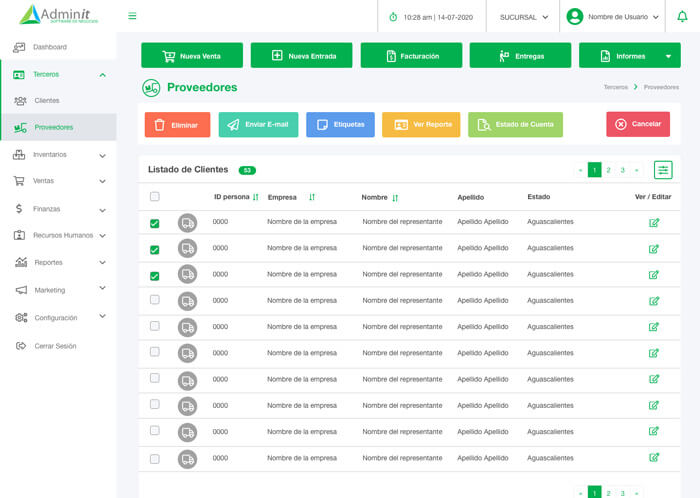The width and height of the screenshot is (700, 498).
Task: Open notifications bell icon
Action: coord(682,17)
